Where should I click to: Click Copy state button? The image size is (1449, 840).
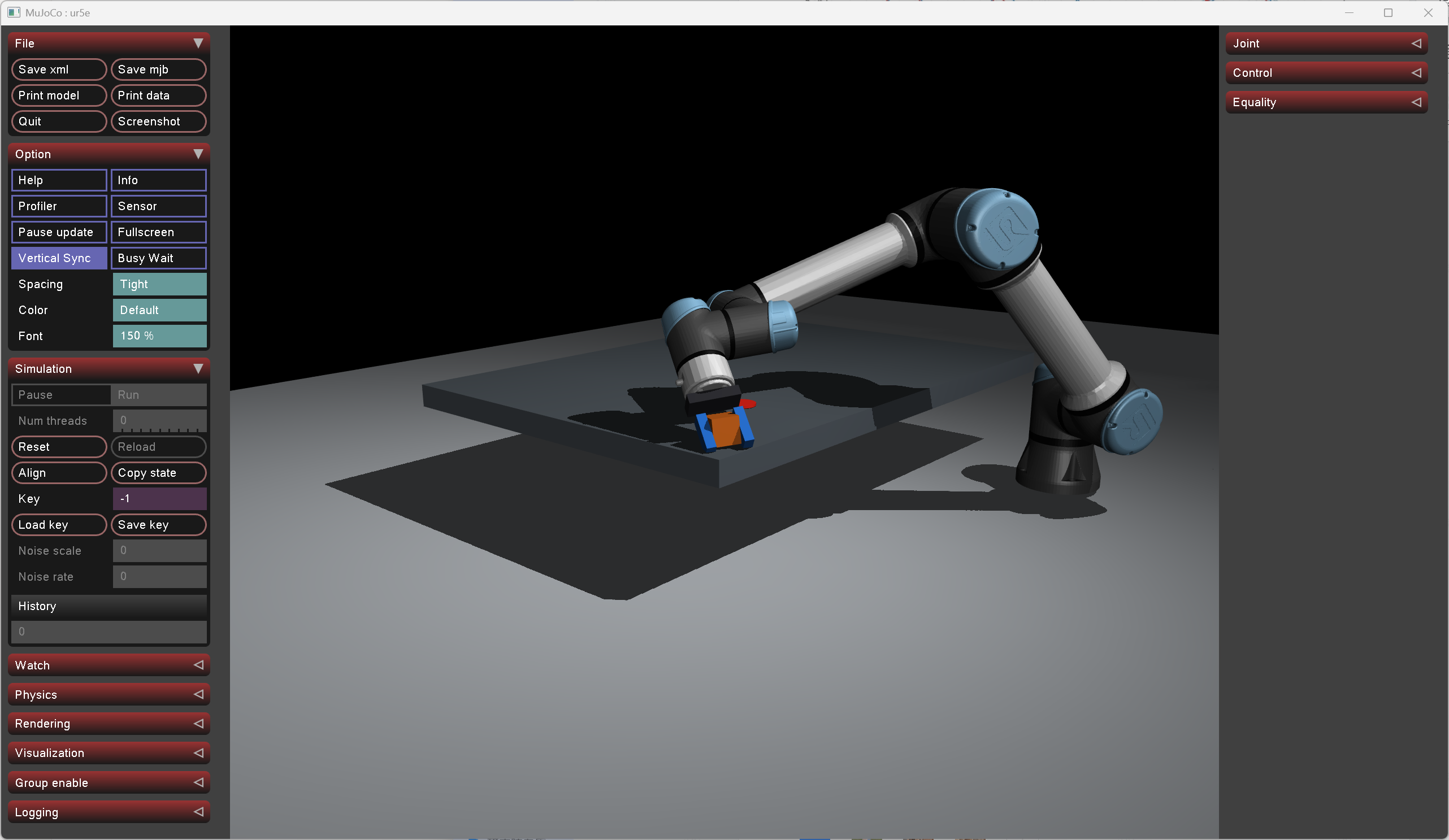159,473
